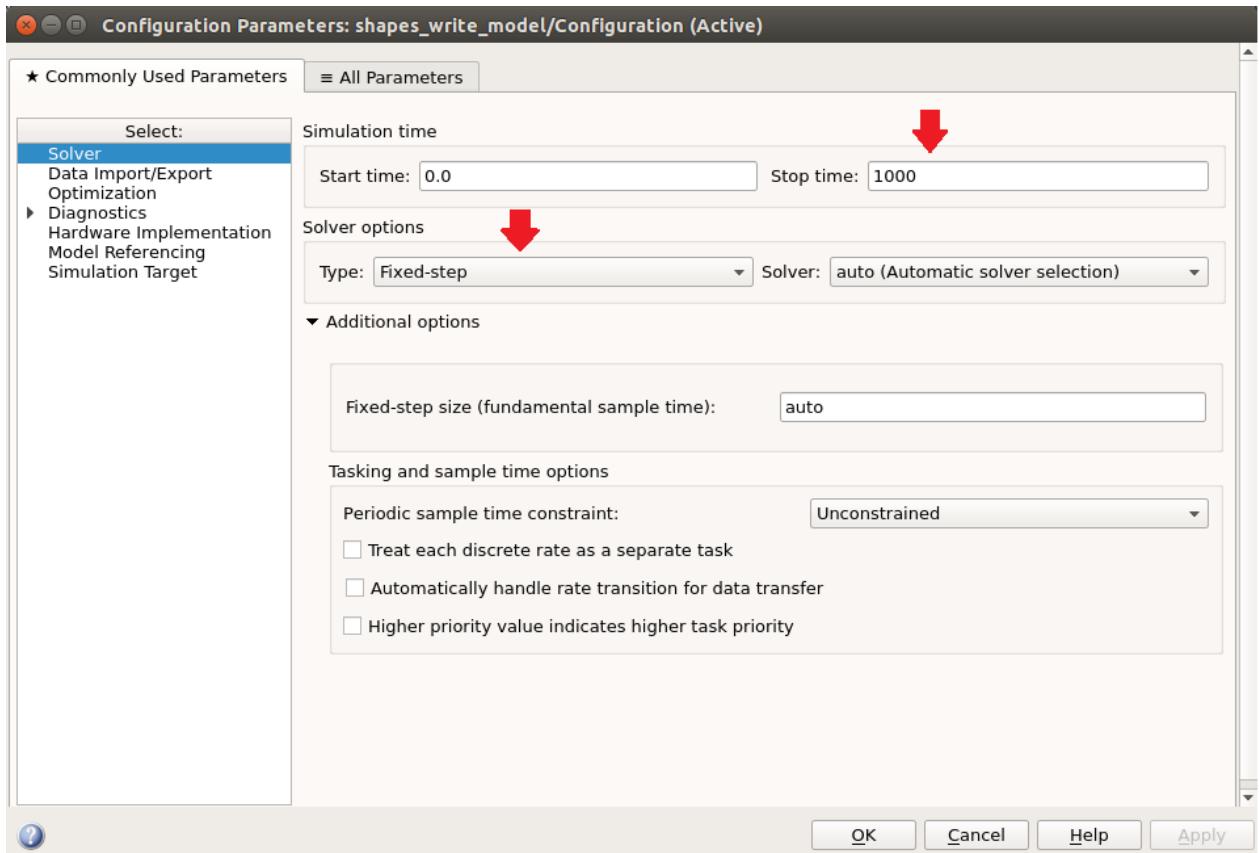Image resolution: width=1259 pixels, height=853 pixels.
Task: Check Automatically handle rate transition option
Action: (x=354, y=588)
